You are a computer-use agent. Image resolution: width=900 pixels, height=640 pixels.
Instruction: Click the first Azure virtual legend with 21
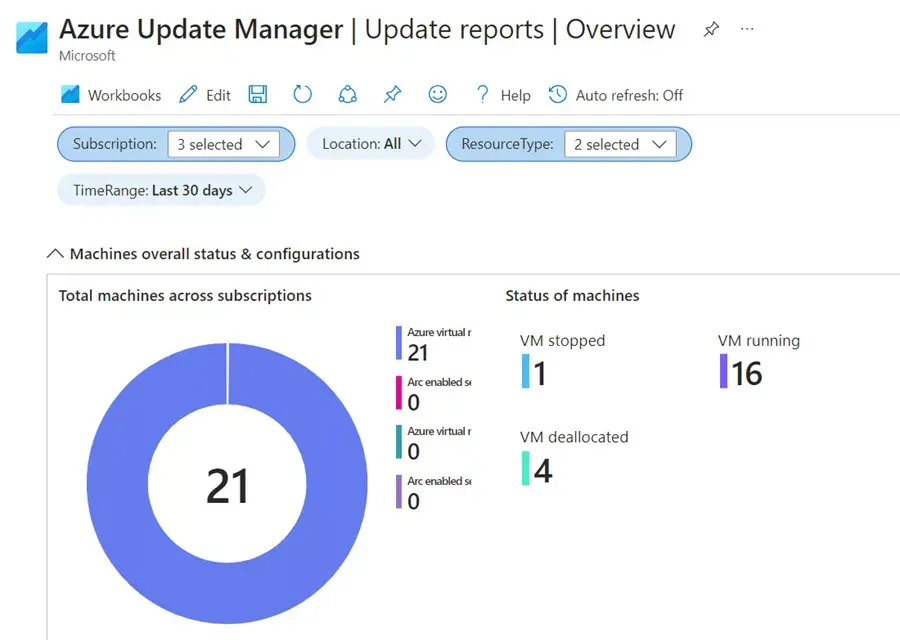(433, 344)
